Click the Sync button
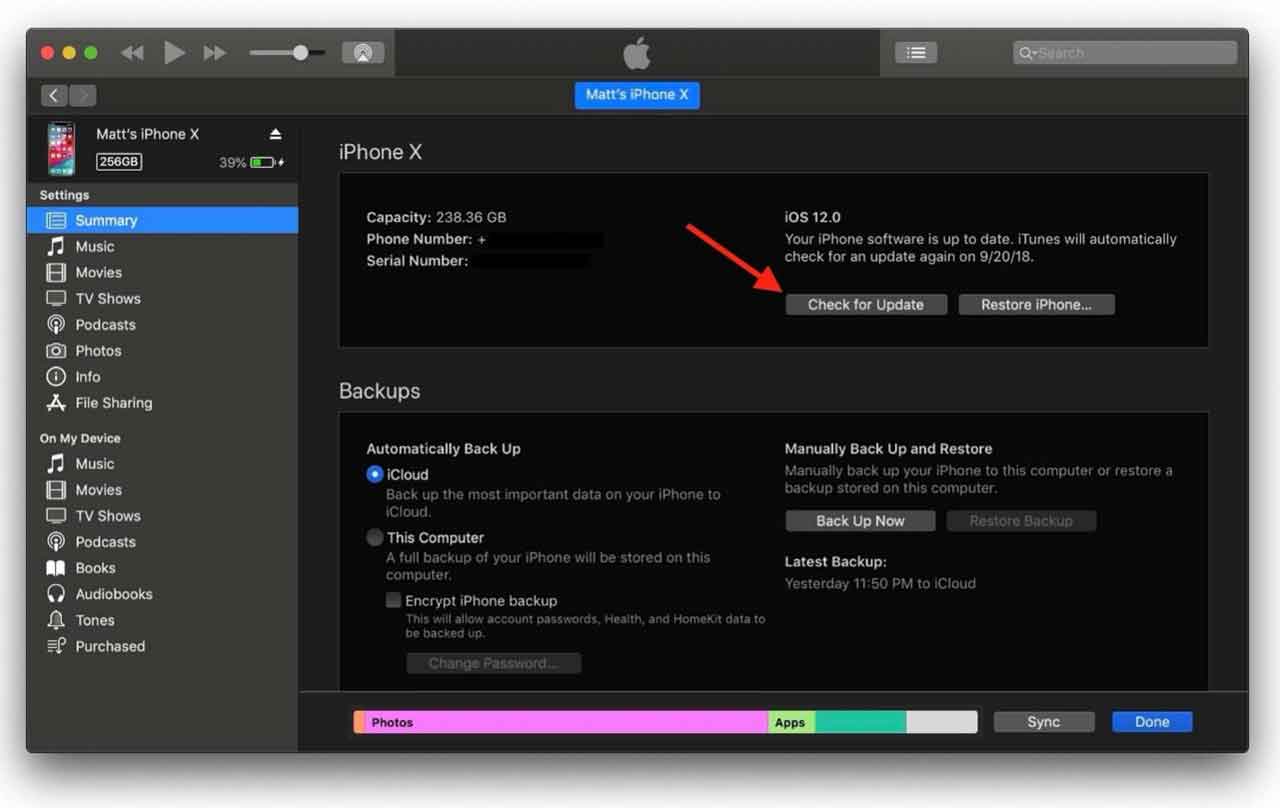 [1043, 722]
